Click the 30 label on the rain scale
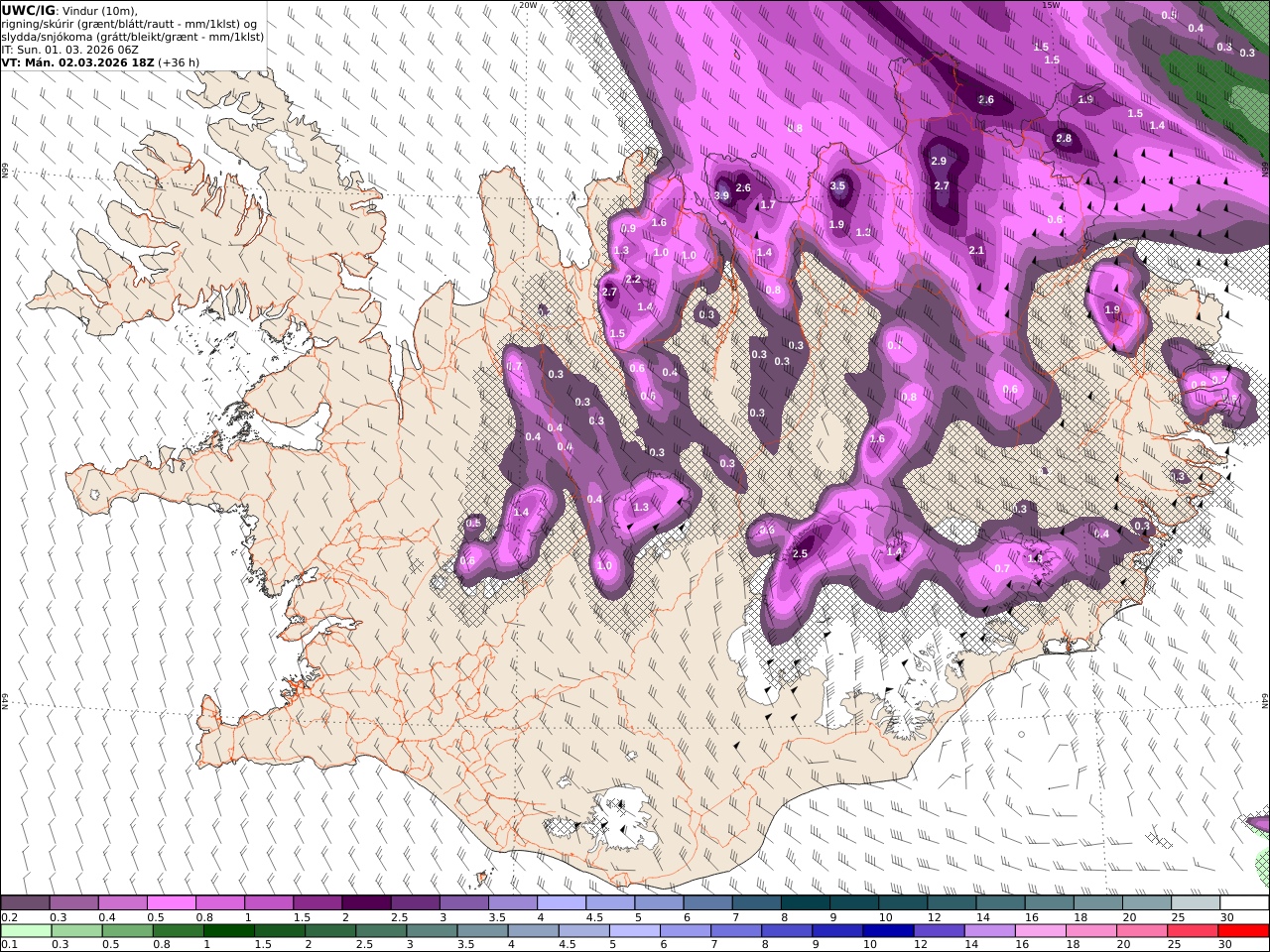The height and width of the screenshot is (952, 1270). pyautogui.click(x=1226, y=944)
